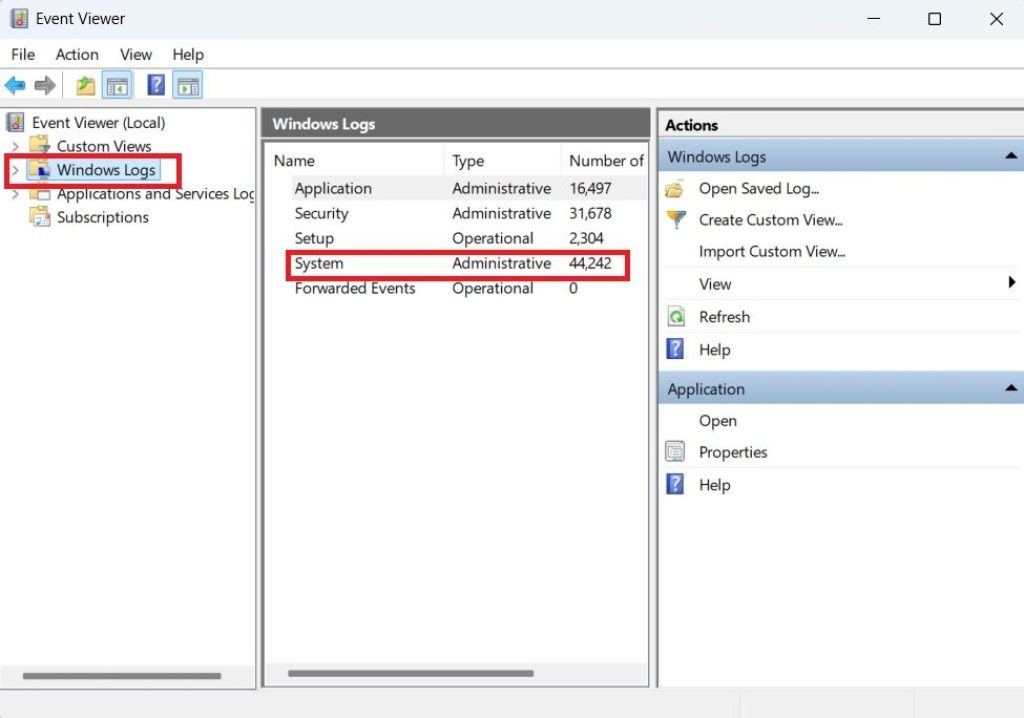The height and width of the screenshot is (718, 1024).
Task: Open the Help menu in menu bar
Action: pyautogui.click(x=188, y=54)
